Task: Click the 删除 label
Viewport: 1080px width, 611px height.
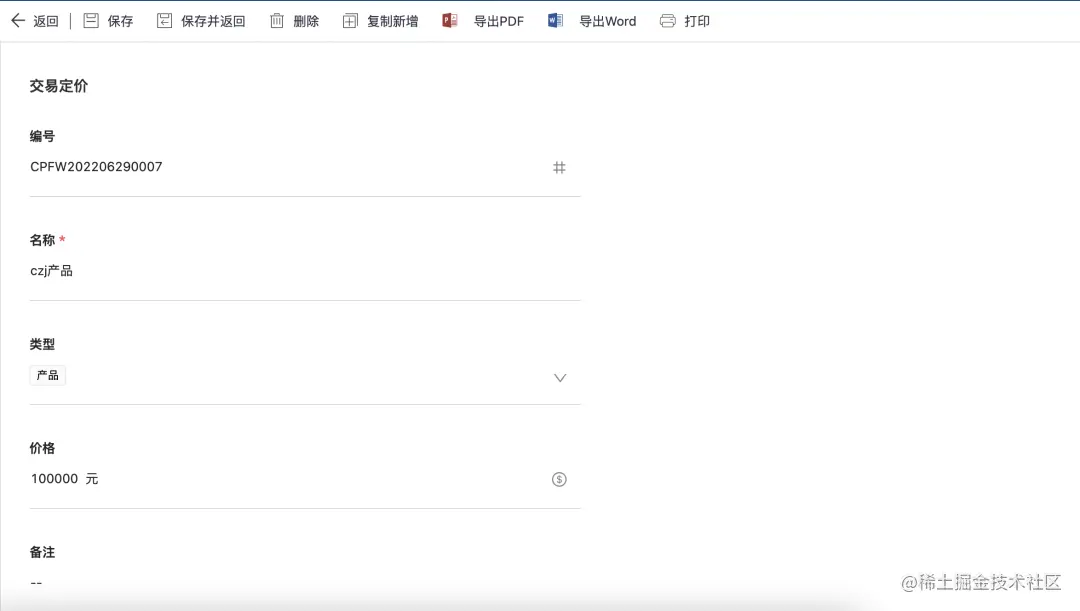Action: [307, 21]
